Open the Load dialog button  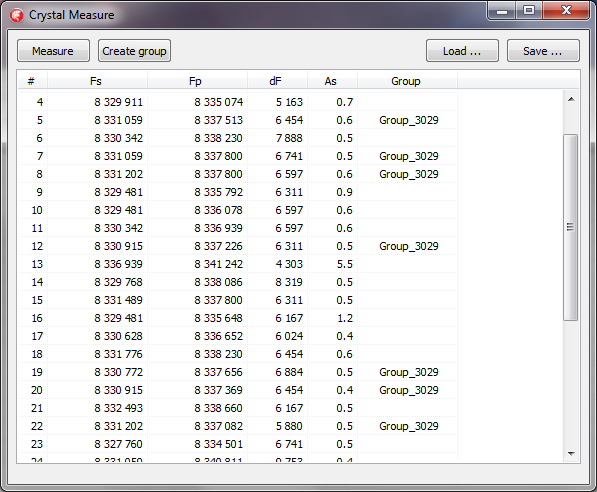pyautogui.click(x=462, y=51)
